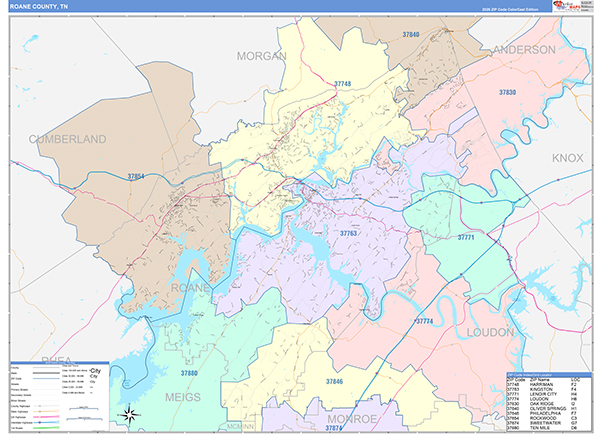Click the large 'City' legend sample text
This screenshot has width=600, height=434.
tap(96, 371)
